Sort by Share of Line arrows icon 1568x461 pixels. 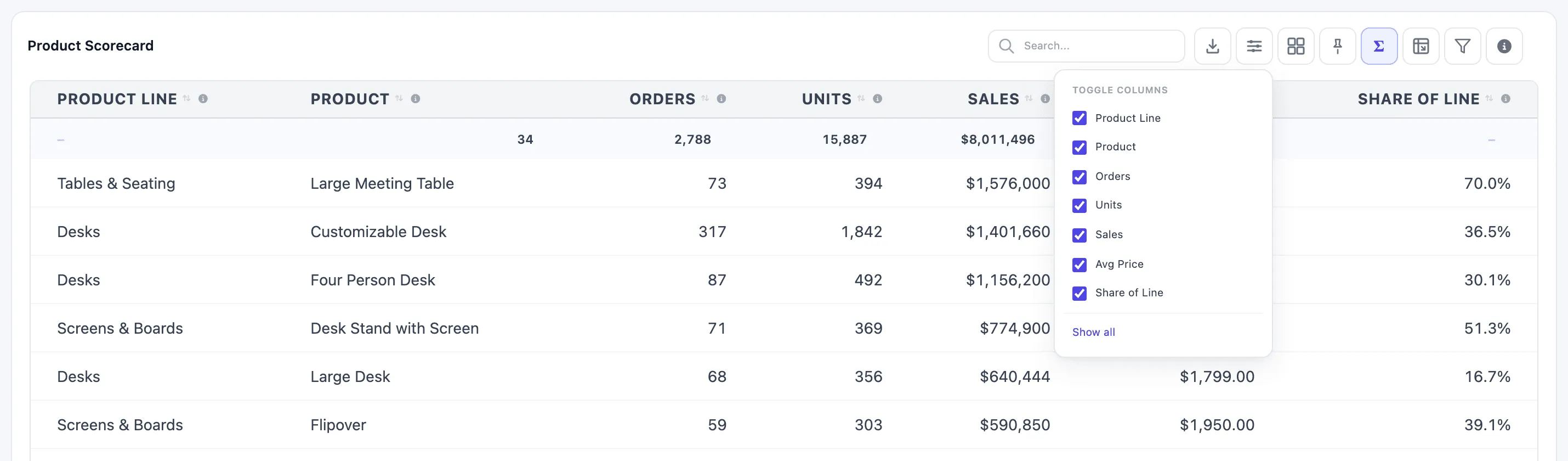coord(1489,99)
